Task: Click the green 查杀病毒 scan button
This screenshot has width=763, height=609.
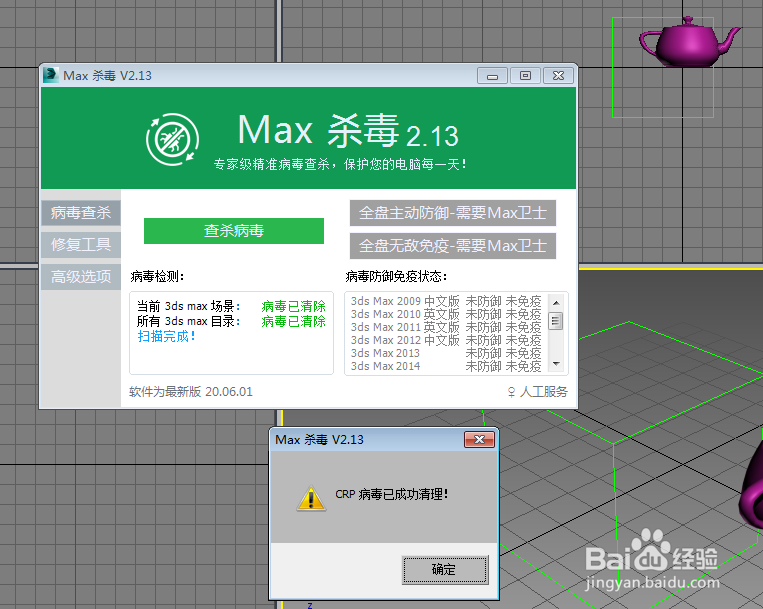Action: 234,231
